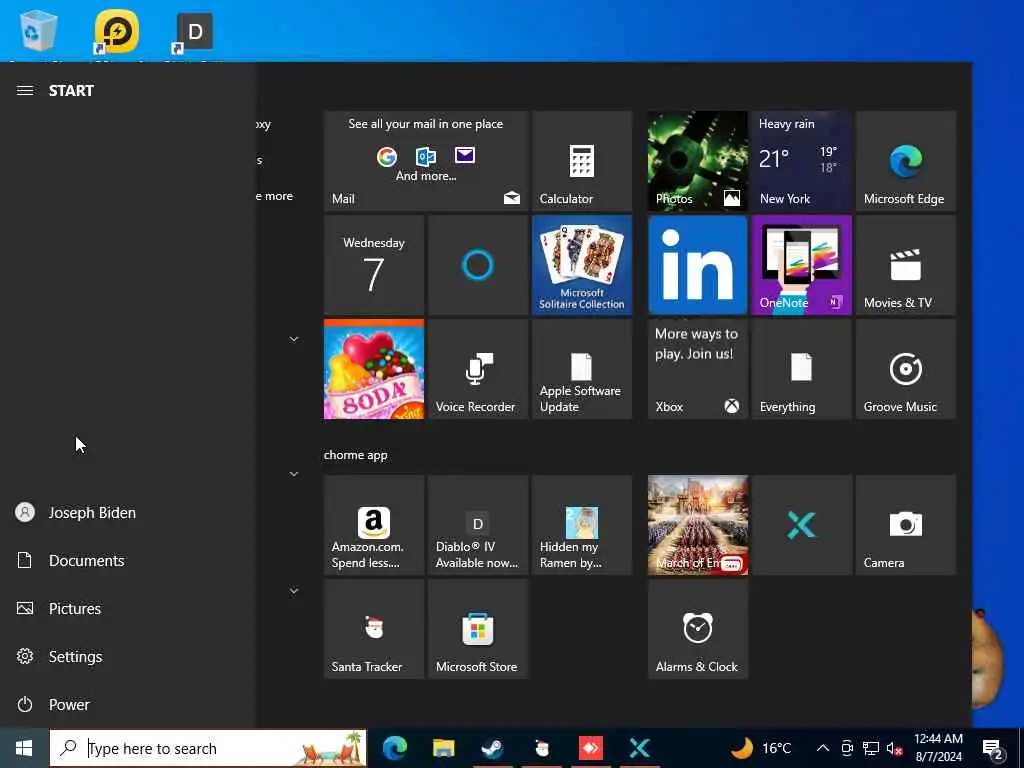Click the Meet Now tray icon

(847, 748)
